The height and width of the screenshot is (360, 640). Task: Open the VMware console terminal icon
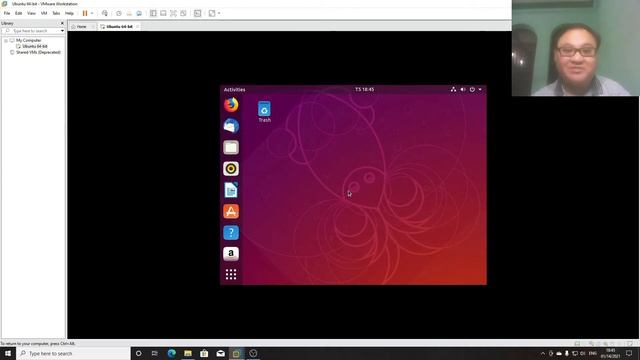point(198,13)
